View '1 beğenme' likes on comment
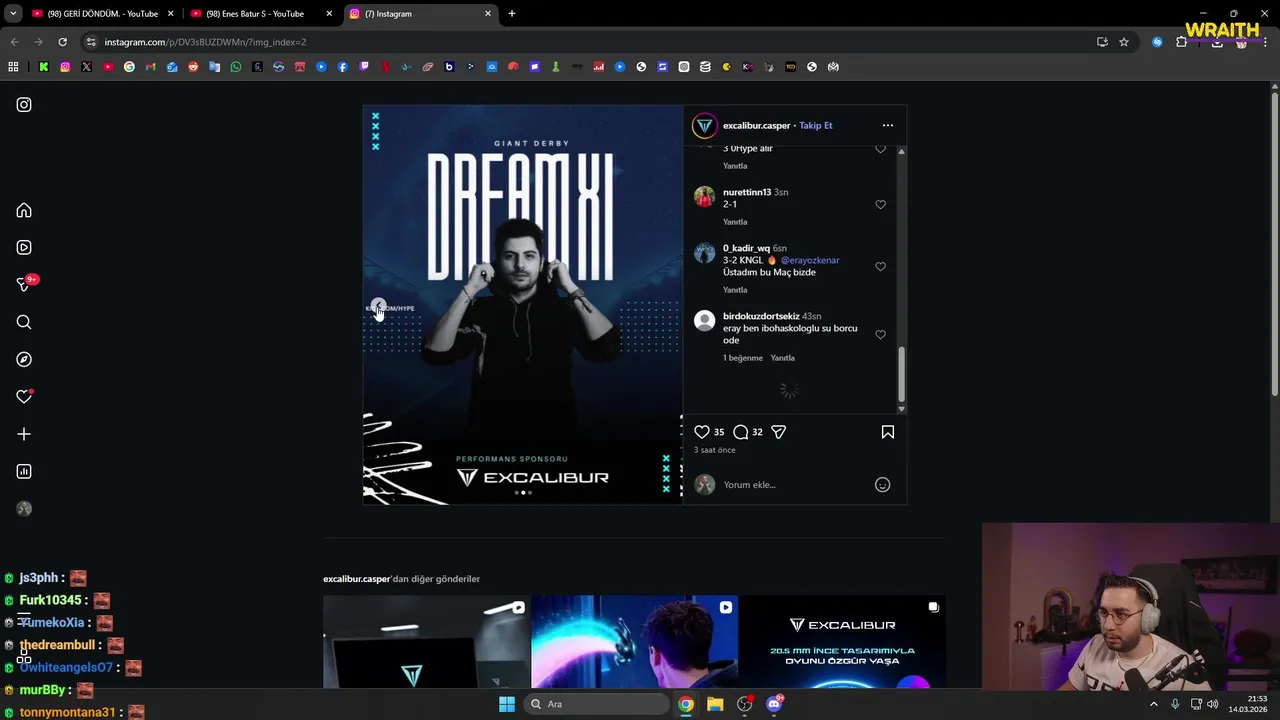This screenshot has width=1280, height=720. point(743,358)
